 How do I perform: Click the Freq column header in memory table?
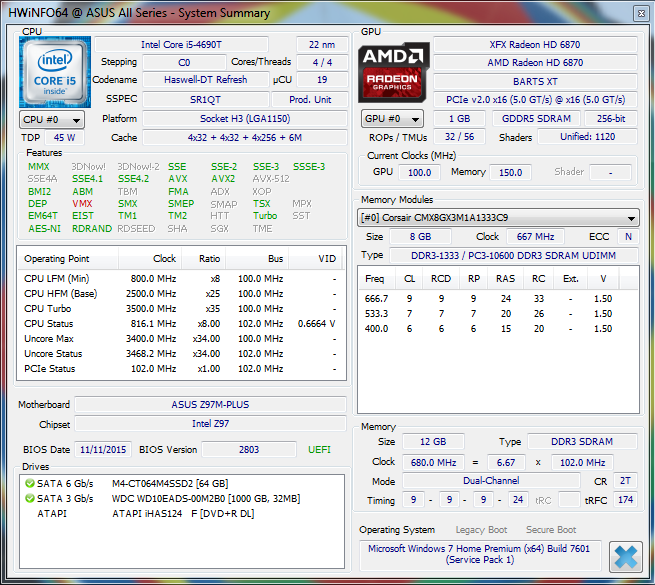coord(375,279)
